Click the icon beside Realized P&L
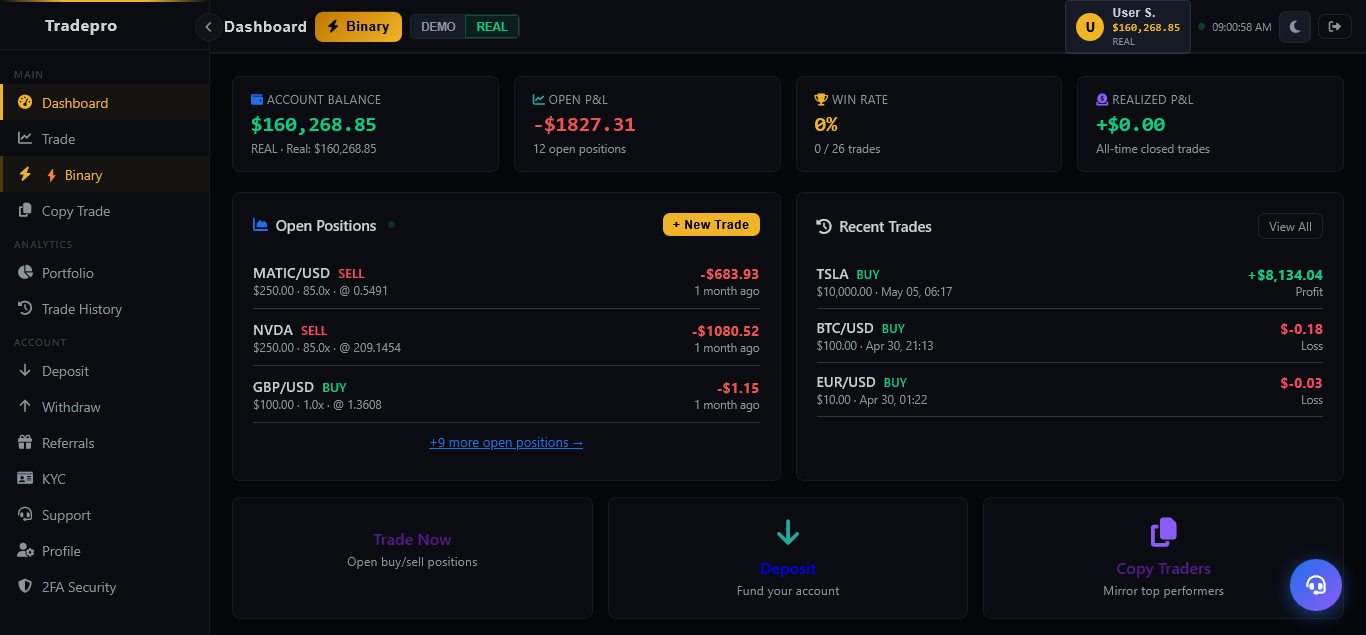The width and height of the screenshot is (1366, 635). [1102, 99]
